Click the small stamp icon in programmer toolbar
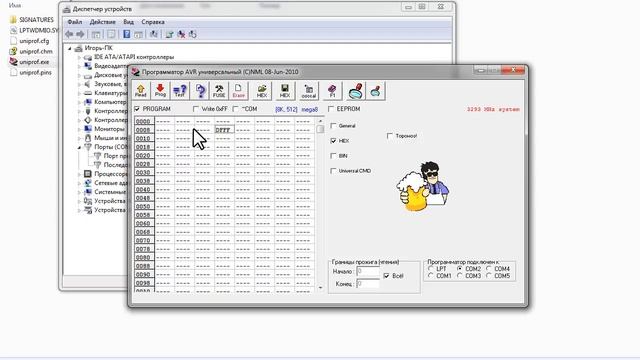The height and width of the screenshot is (360, 640). pyautogui.click(x=376, y=91)
